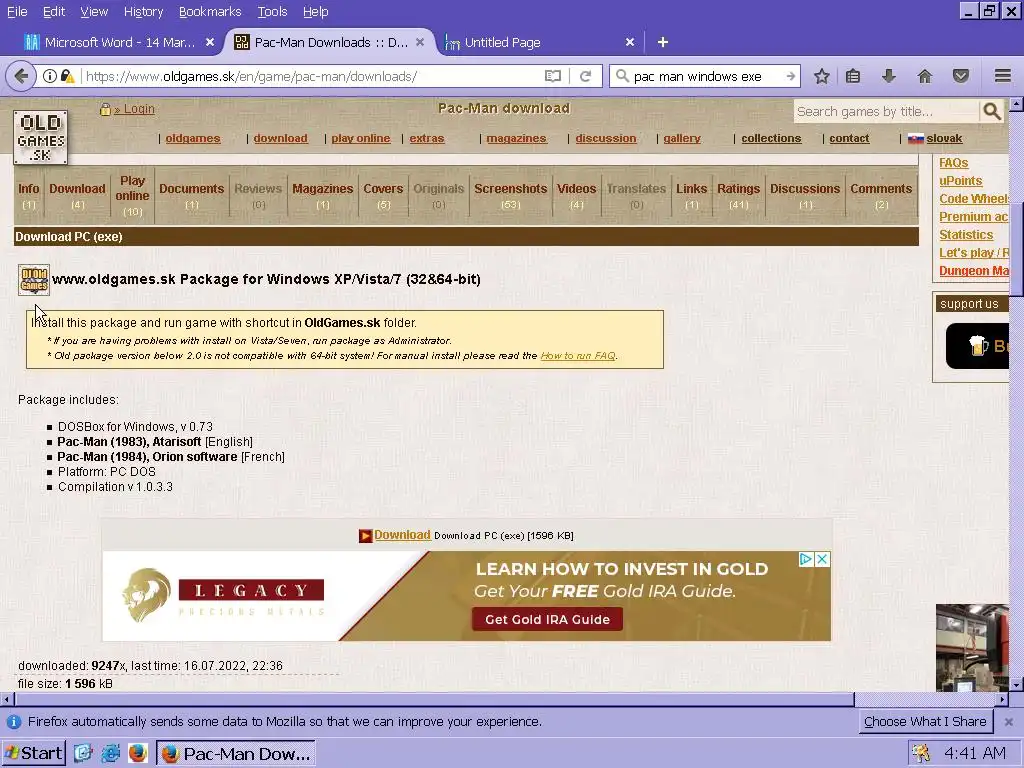Launch Firefox from quick launch bar
Viewport: 1024px width, 768px height.
(x=137, y=753)
